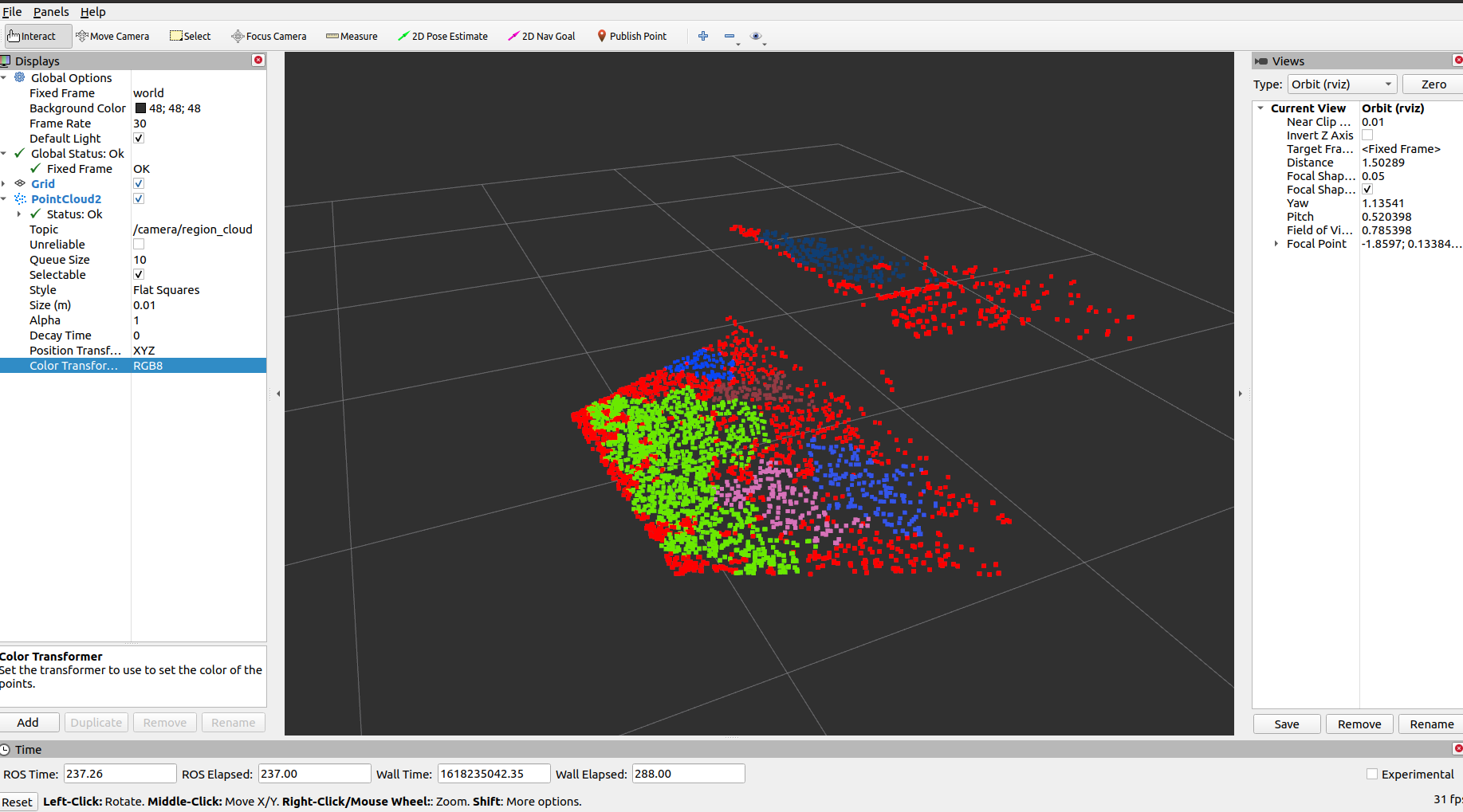Click the ROS Time field
The height and width of the screenshot is (812, 1463).
click(x=120, y=773)
